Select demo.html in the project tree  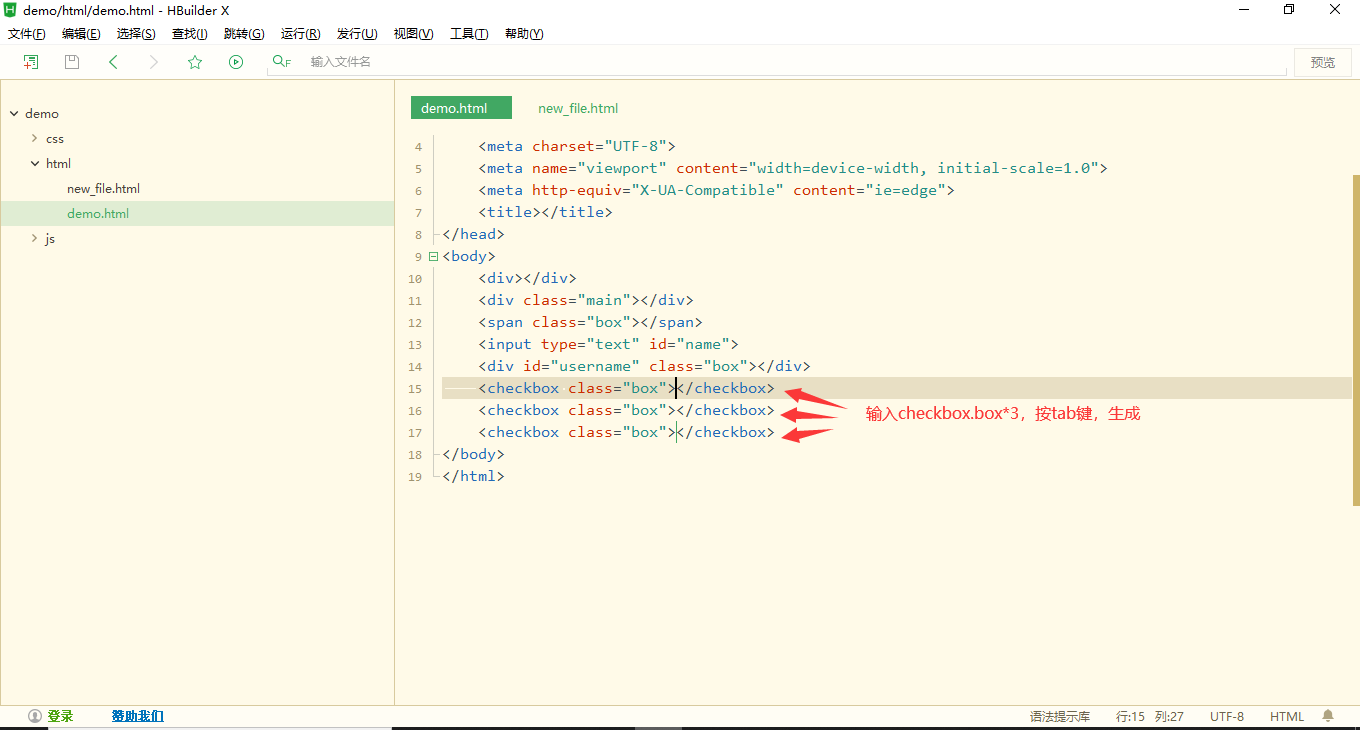pos(98,214)
